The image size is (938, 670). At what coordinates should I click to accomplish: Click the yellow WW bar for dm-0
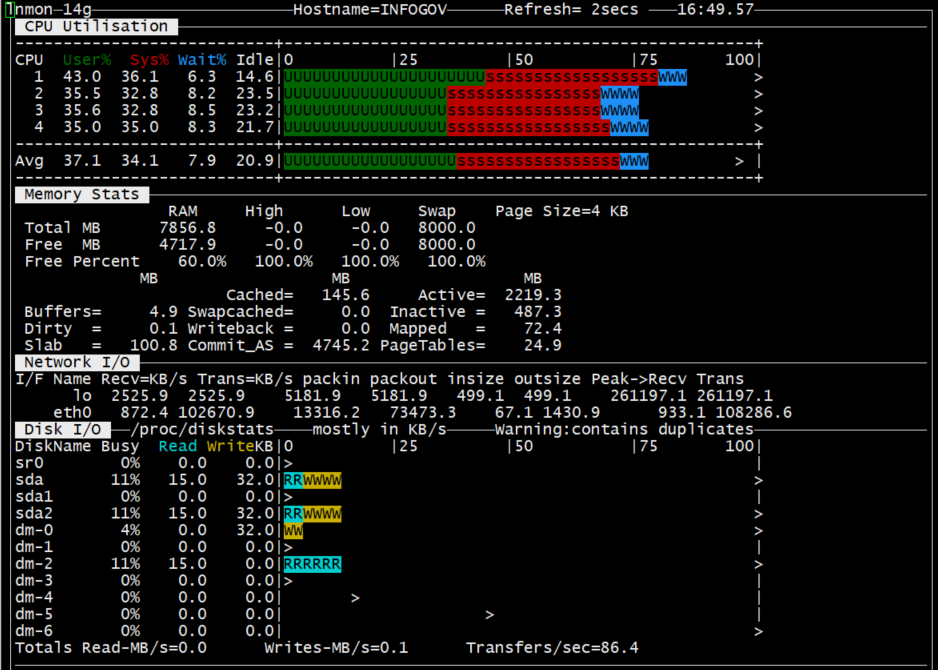[294, 531]
